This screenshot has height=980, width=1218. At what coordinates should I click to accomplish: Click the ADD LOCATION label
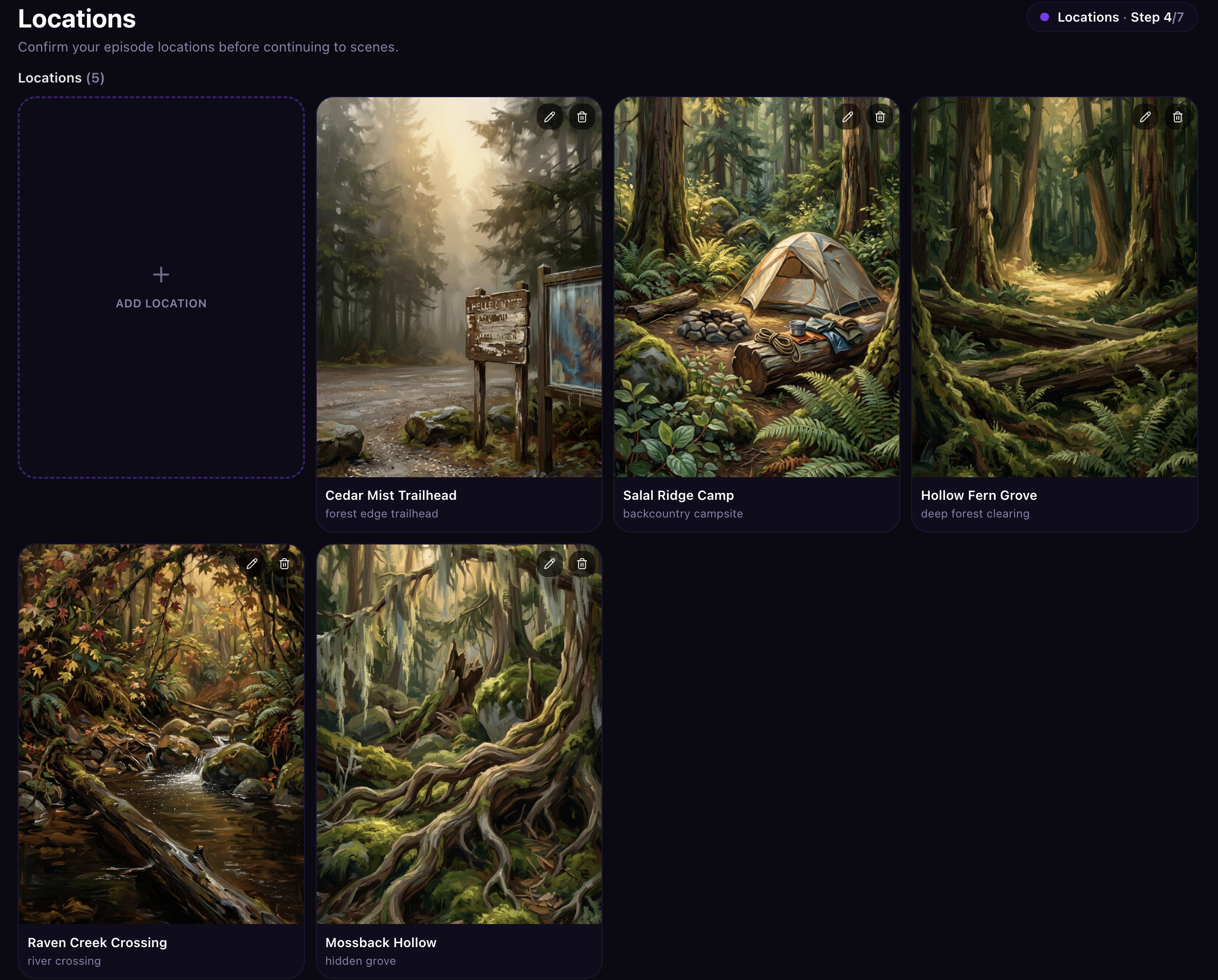click(x=161, y=303)
